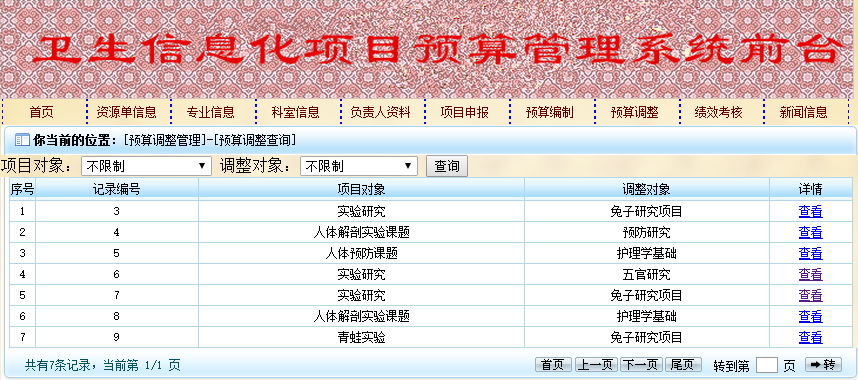Click the 序号 column header
The image size is (858, 380).
click(22, 189)
